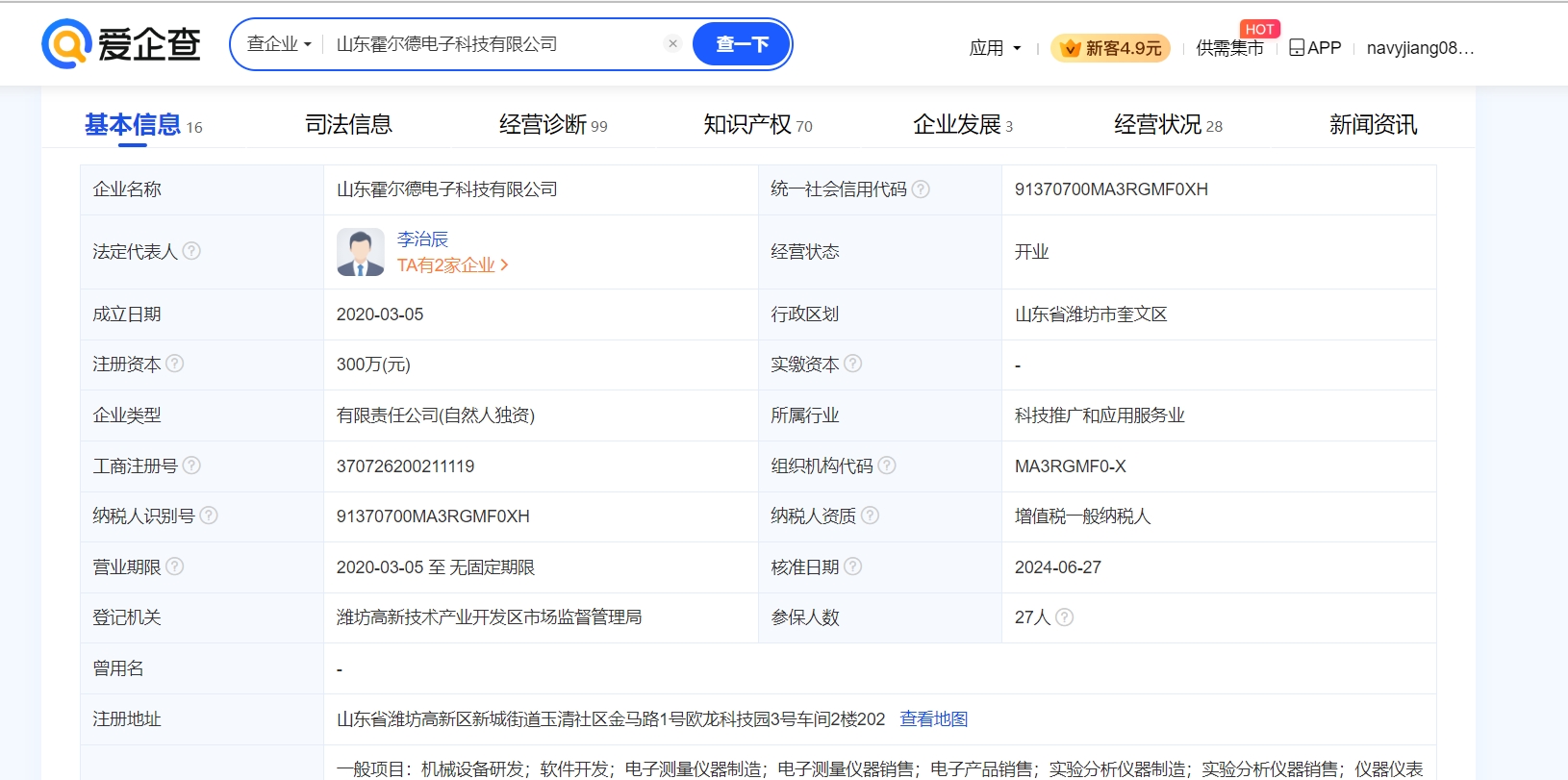The image size is (1568, 780).
Task: Clear the search box with the X icon
Action: [x=673, y=43]
